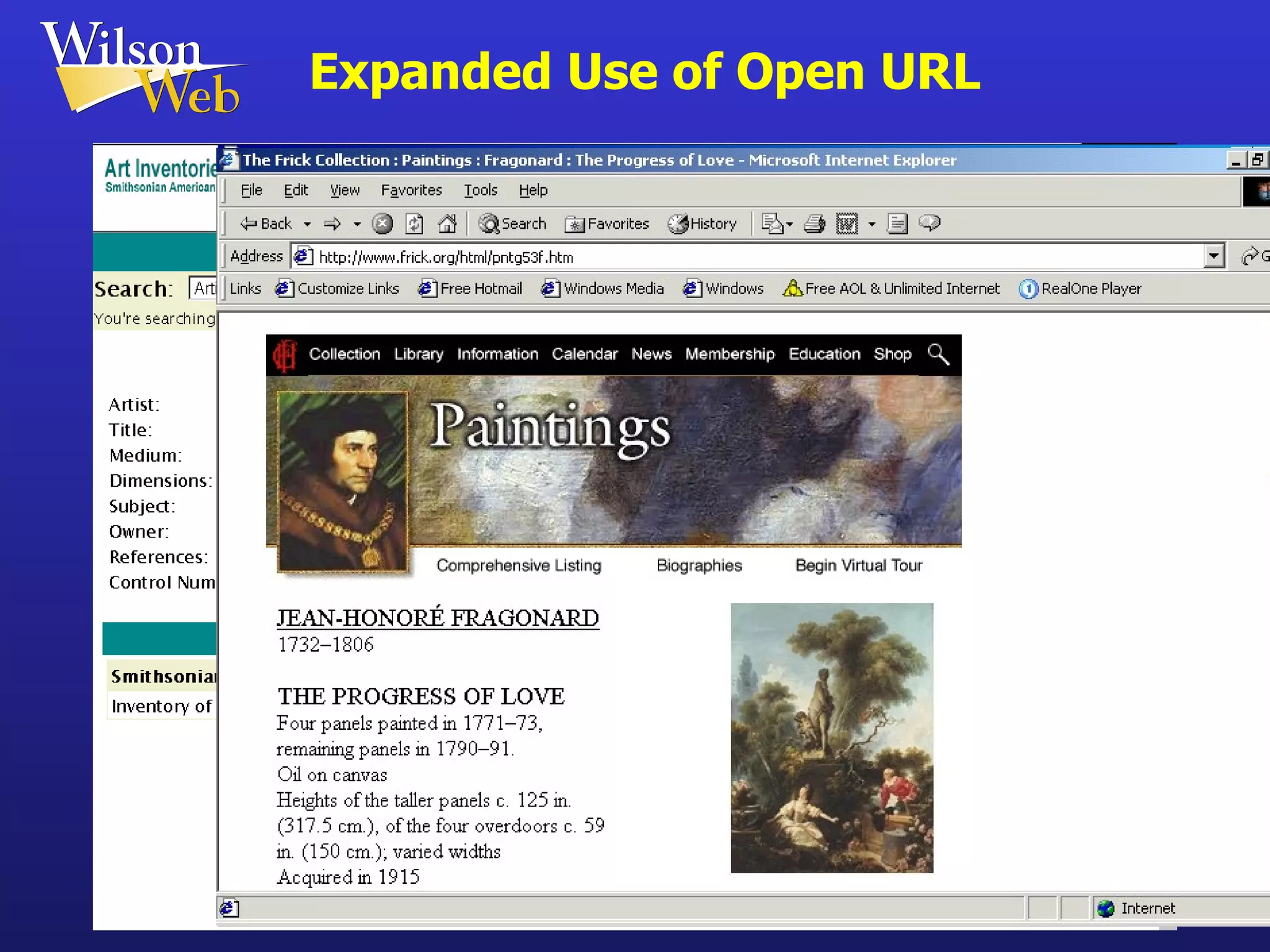Click the Jean-Honoré Fragonard name link

[438, 618]
